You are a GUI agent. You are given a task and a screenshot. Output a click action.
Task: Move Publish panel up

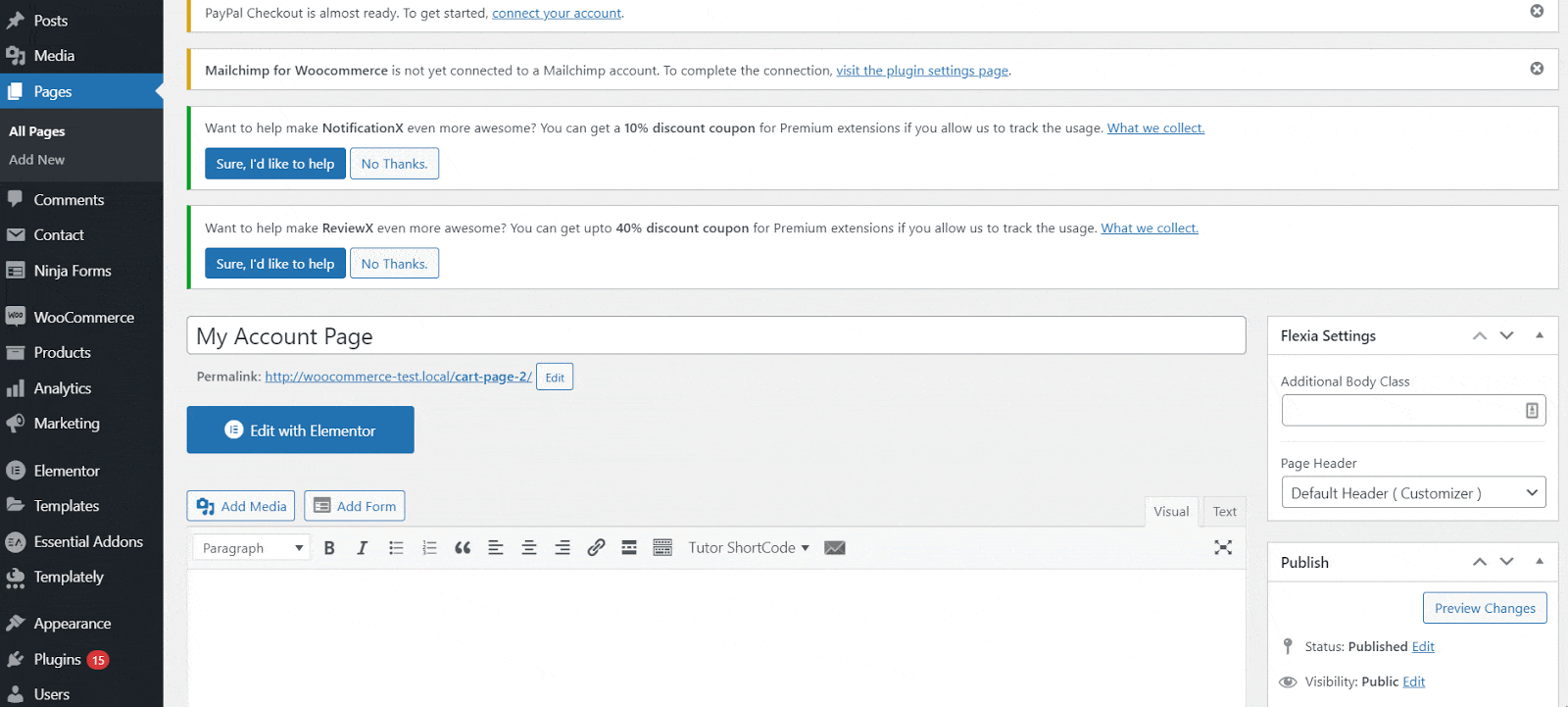[1480, 562]
